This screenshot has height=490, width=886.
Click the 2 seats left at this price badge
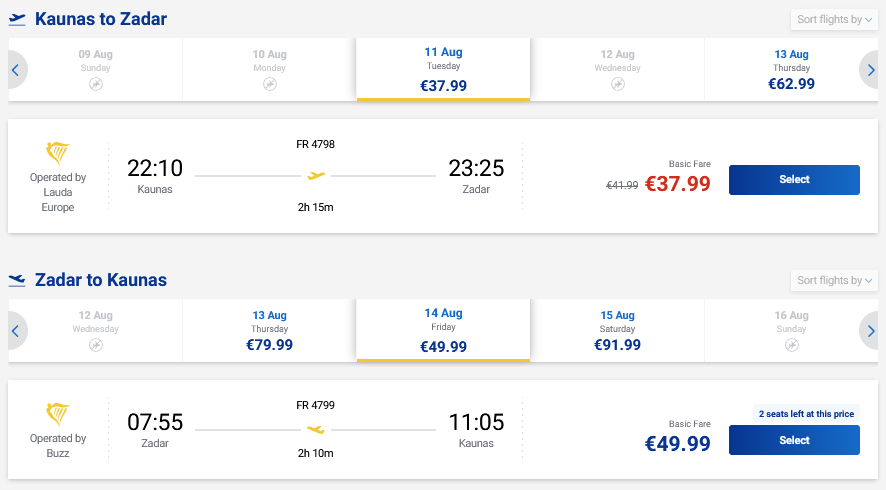pyautogui.click(x=806, y=413)
